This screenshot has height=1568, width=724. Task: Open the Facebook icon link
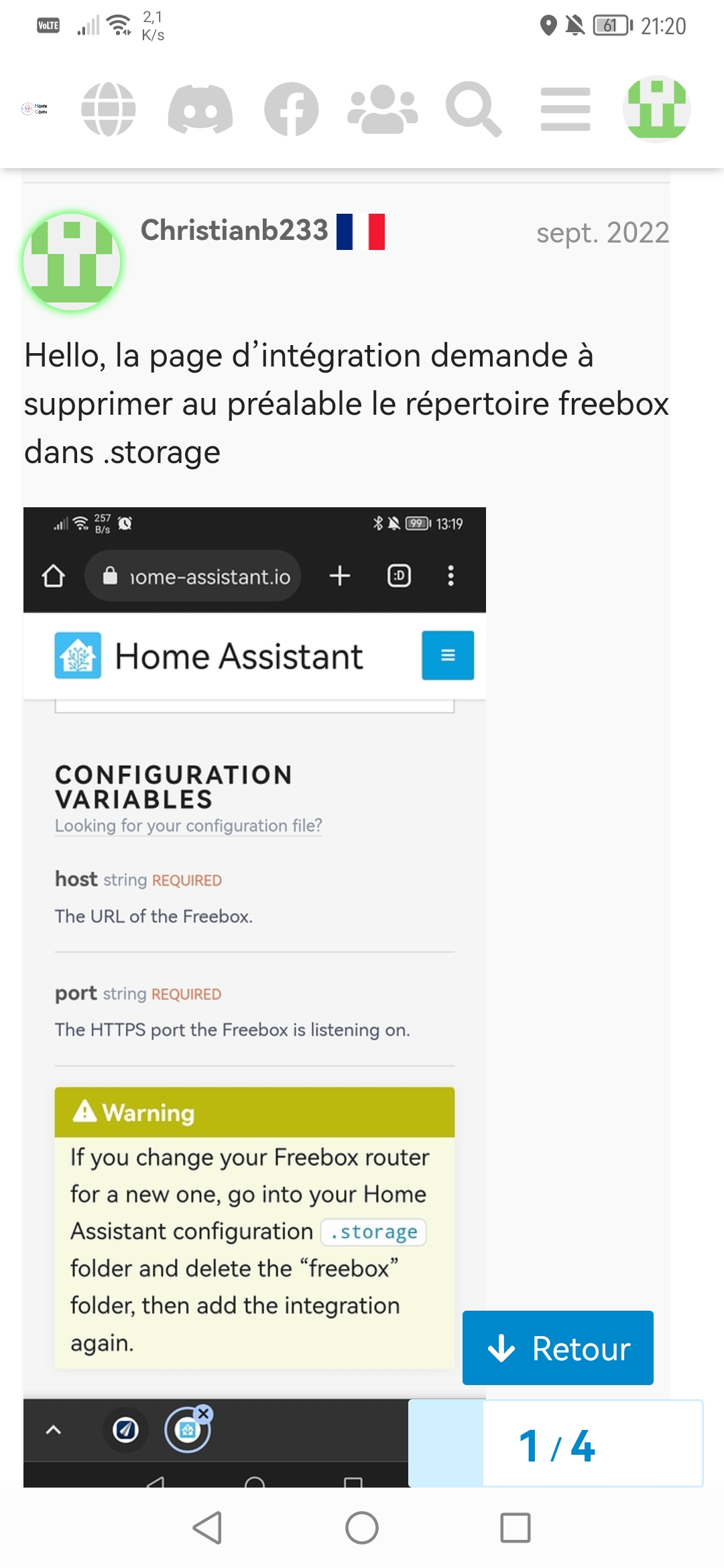pos(291,109)
